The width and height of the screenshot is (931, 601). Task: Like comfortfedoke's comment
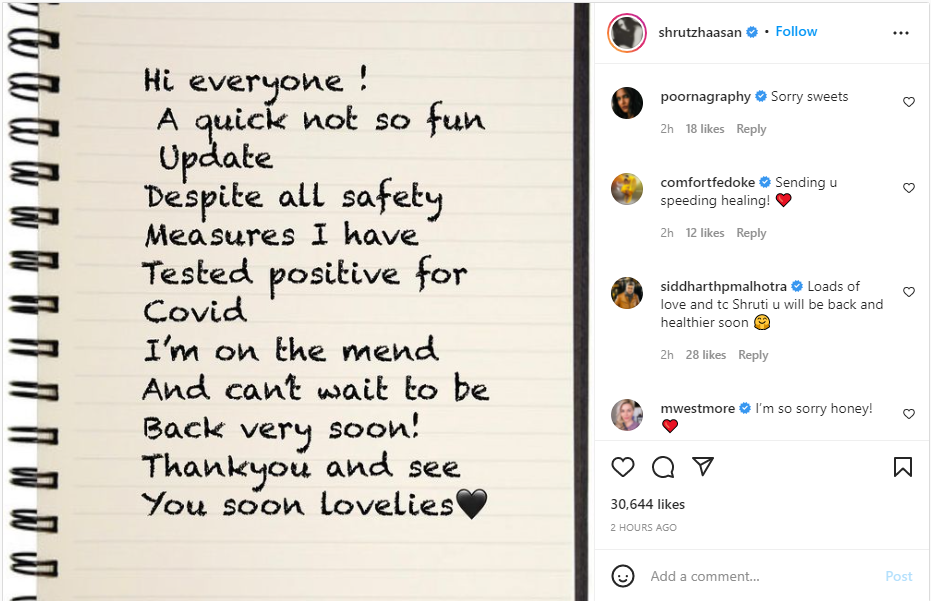(x=909, y=188)
